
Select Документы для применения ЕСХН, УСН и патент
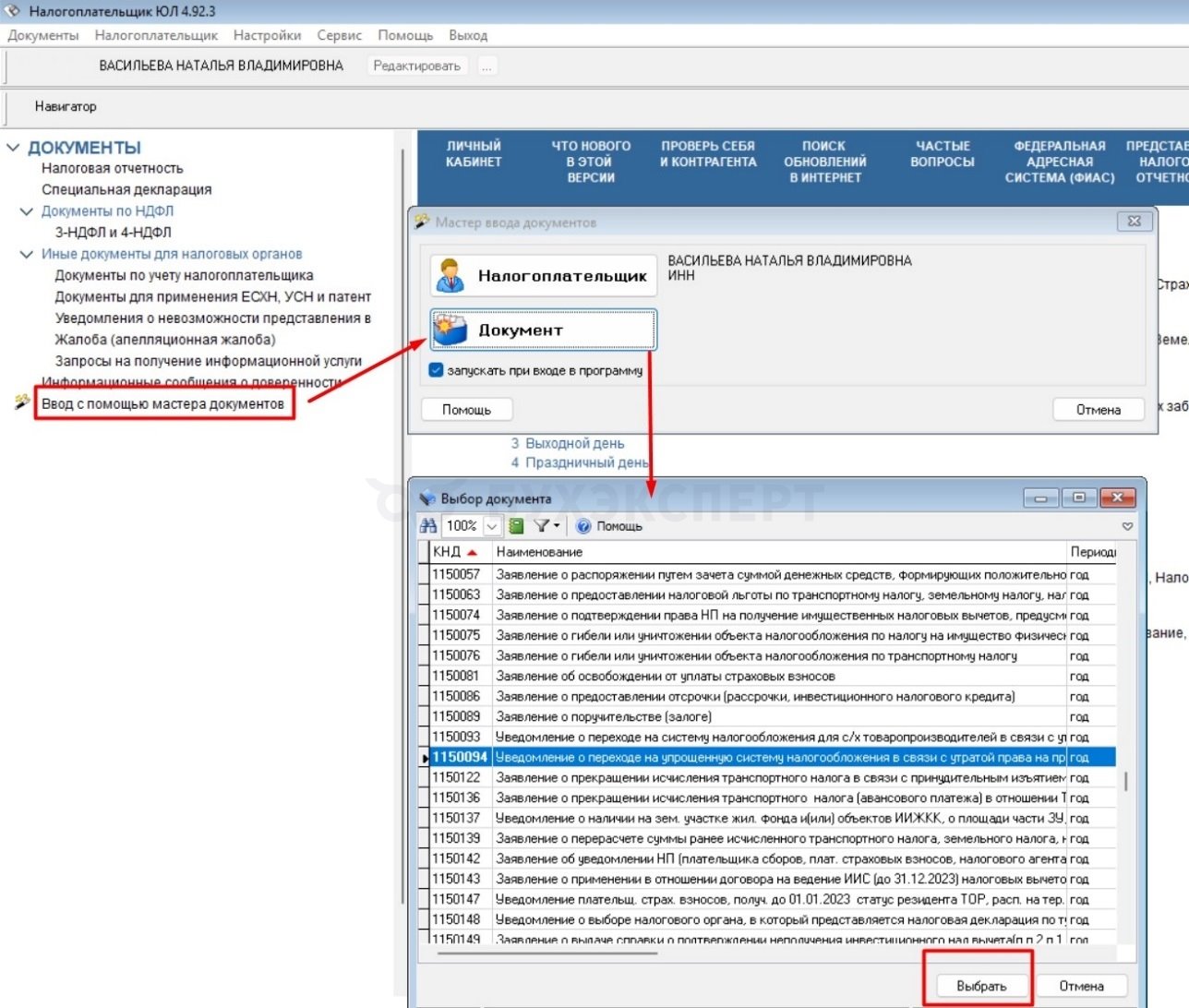(213, 296)
